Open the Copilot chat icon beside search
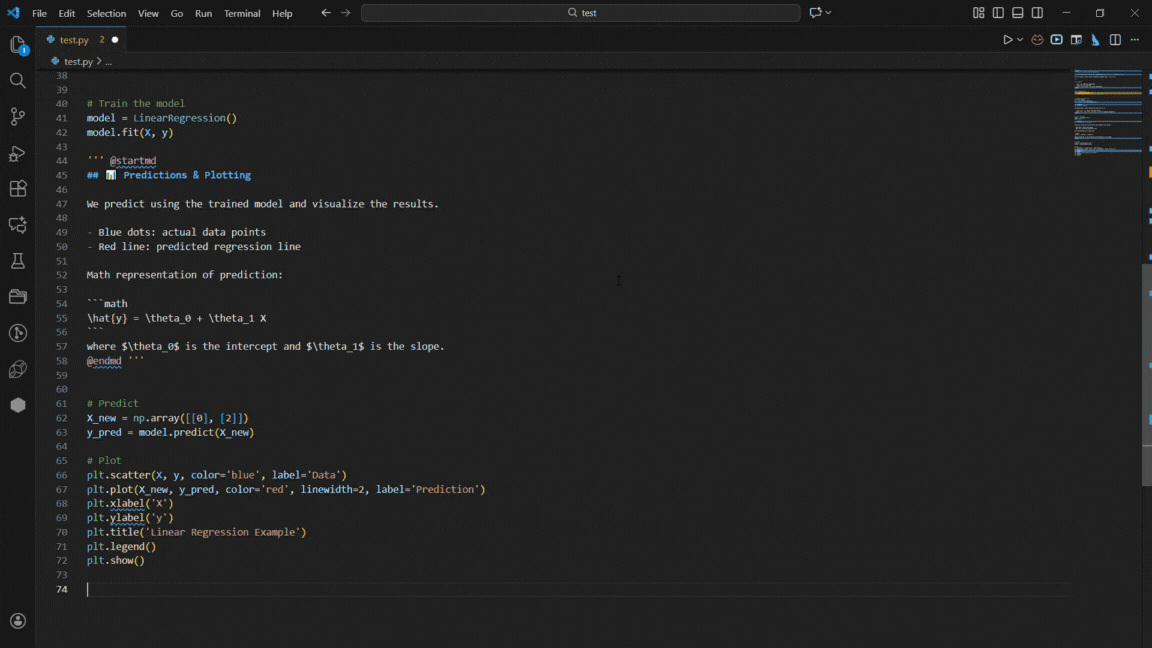Viewport: 1152px width, 648px height. coord(815,12)
